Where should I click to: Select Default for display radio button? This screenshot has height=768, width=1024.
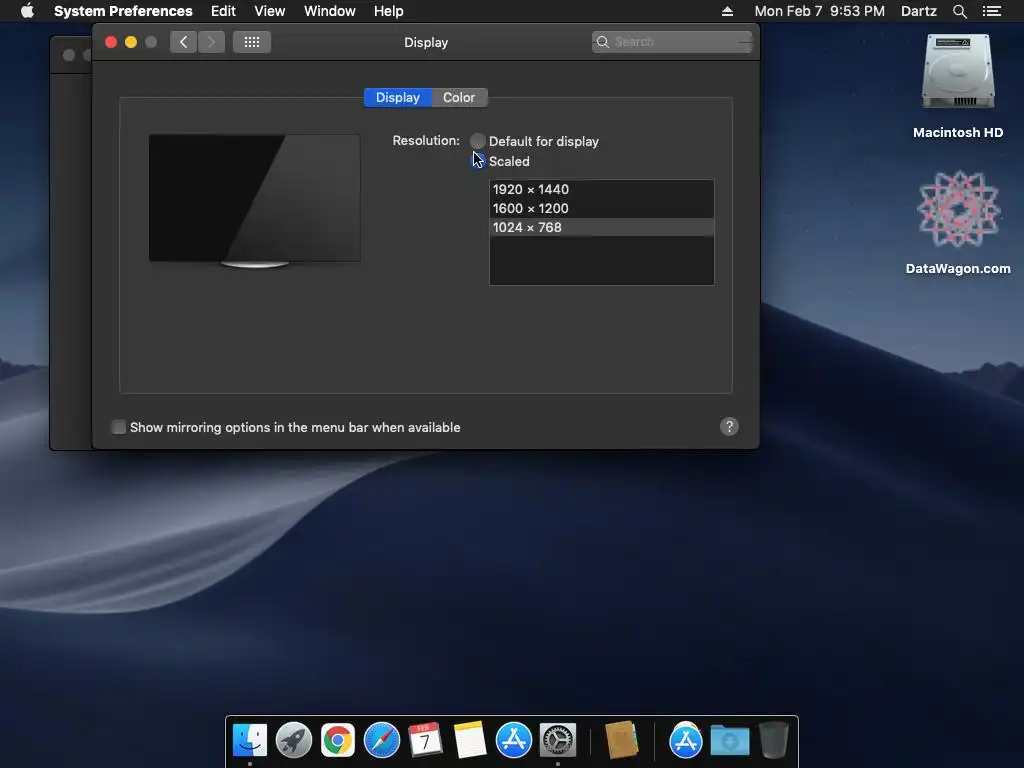pos(477,141)
